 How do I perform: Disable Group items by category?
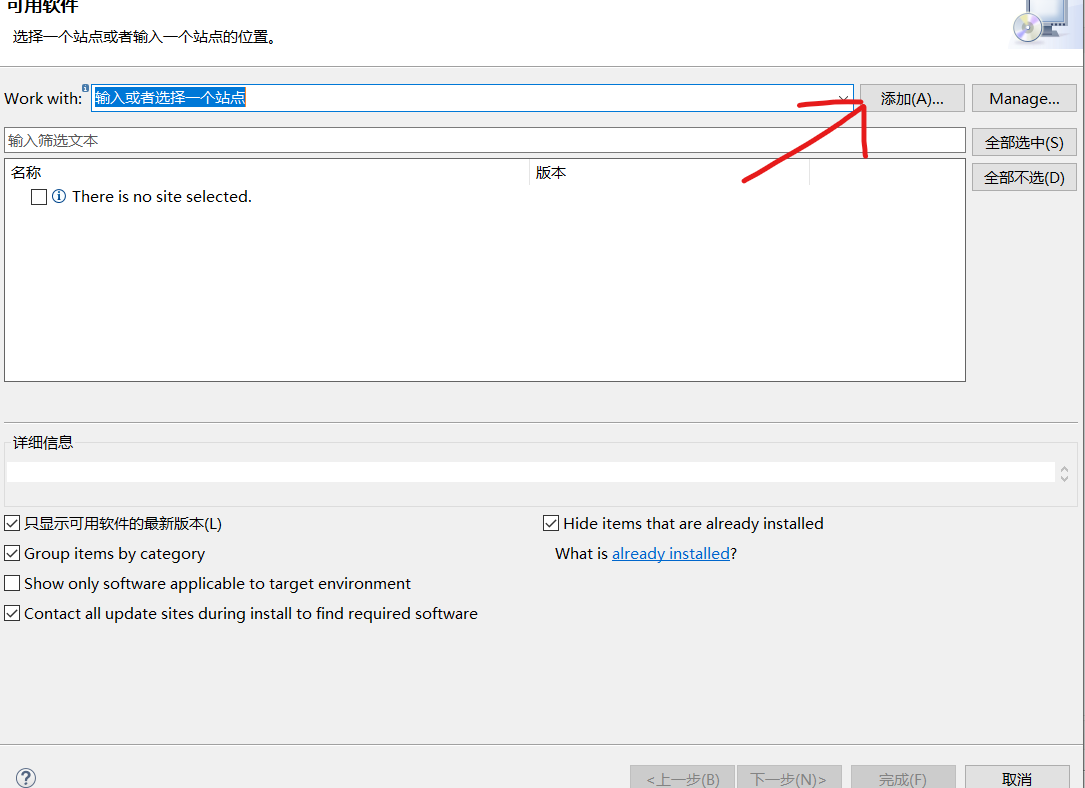coord(11,552)
